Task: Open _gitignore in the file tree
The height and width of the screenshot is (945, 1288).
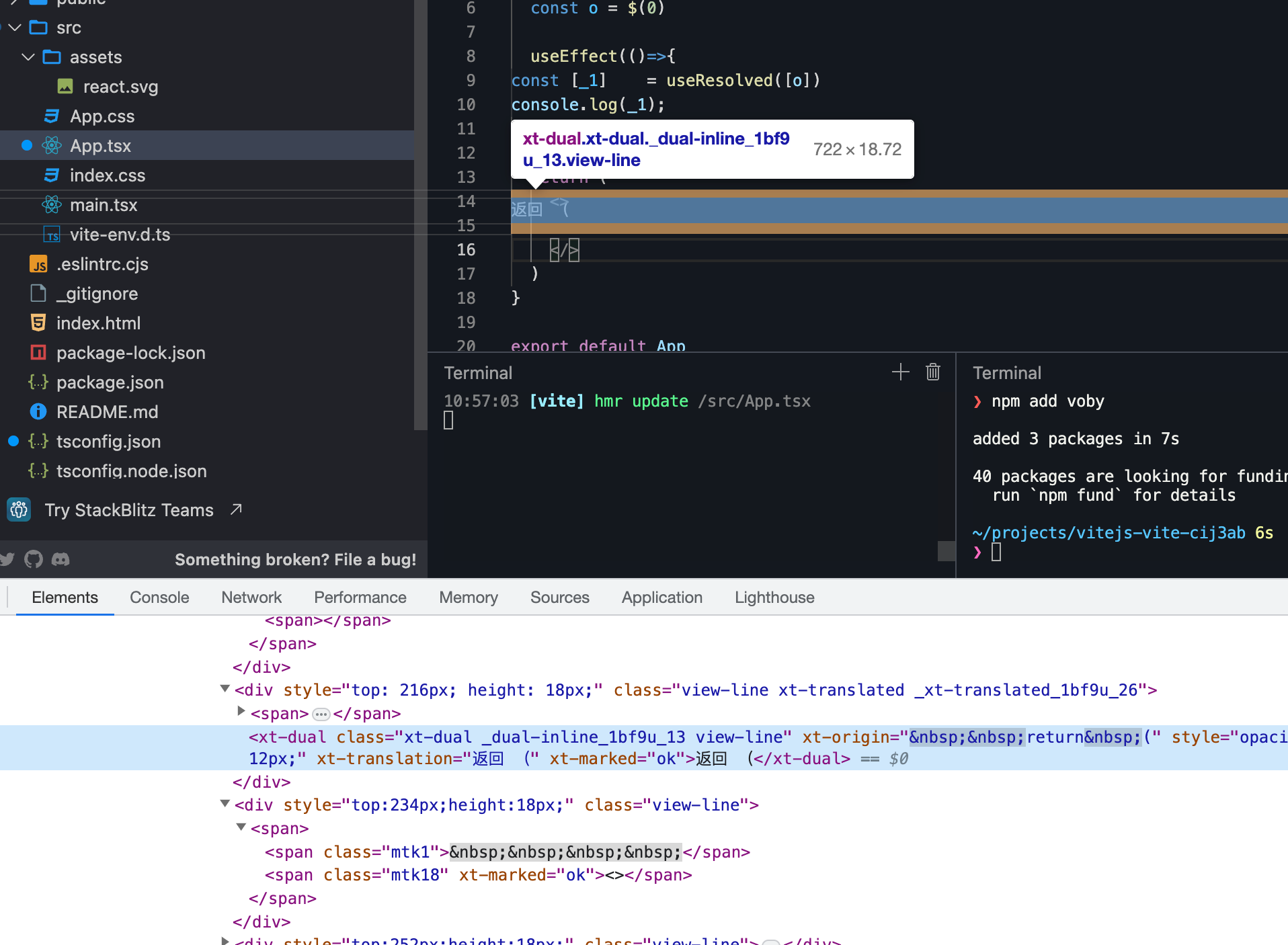Action: 97,294
